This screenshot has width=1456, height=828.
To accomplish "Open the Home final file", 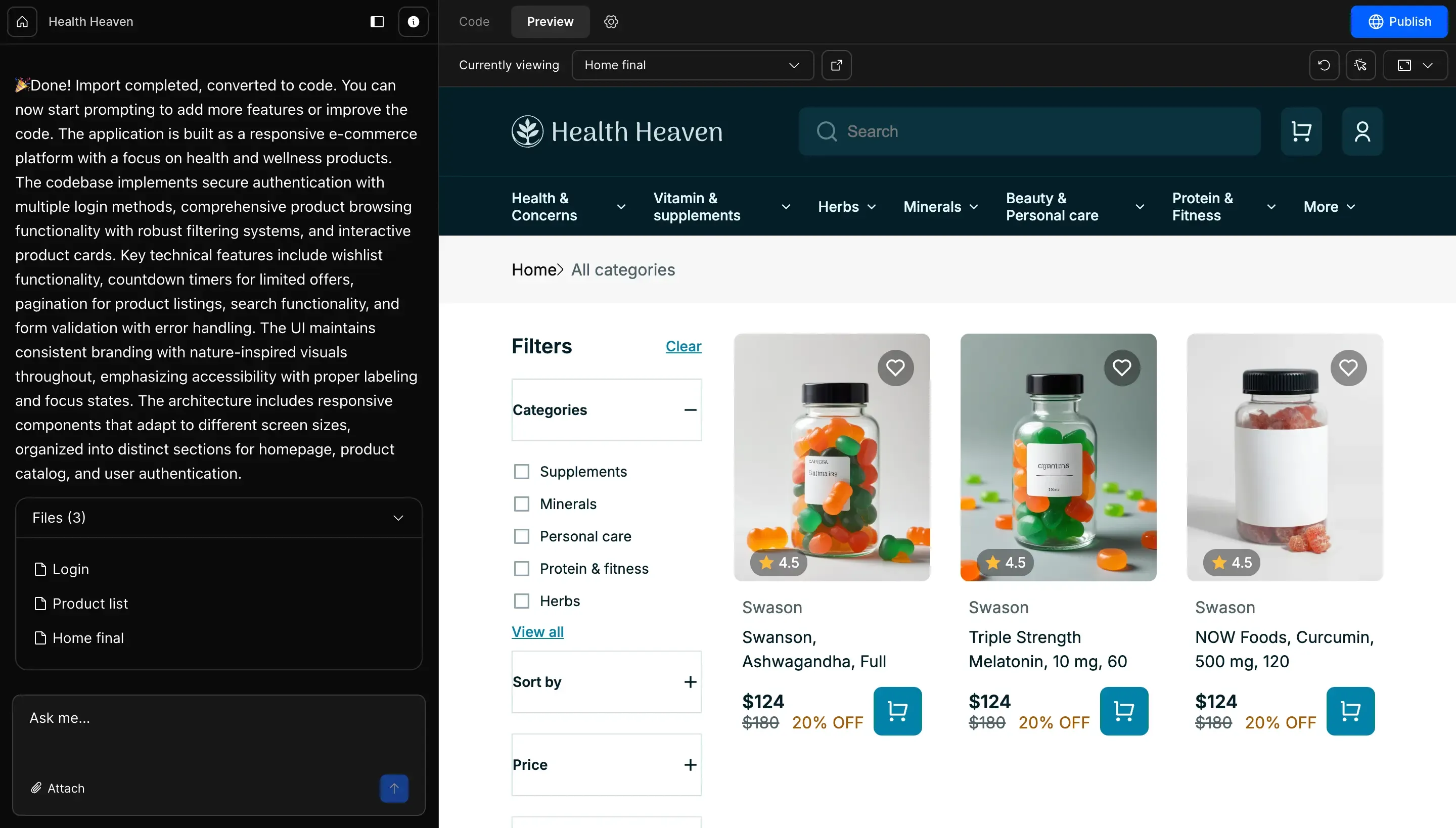I will tap(78, 638).
